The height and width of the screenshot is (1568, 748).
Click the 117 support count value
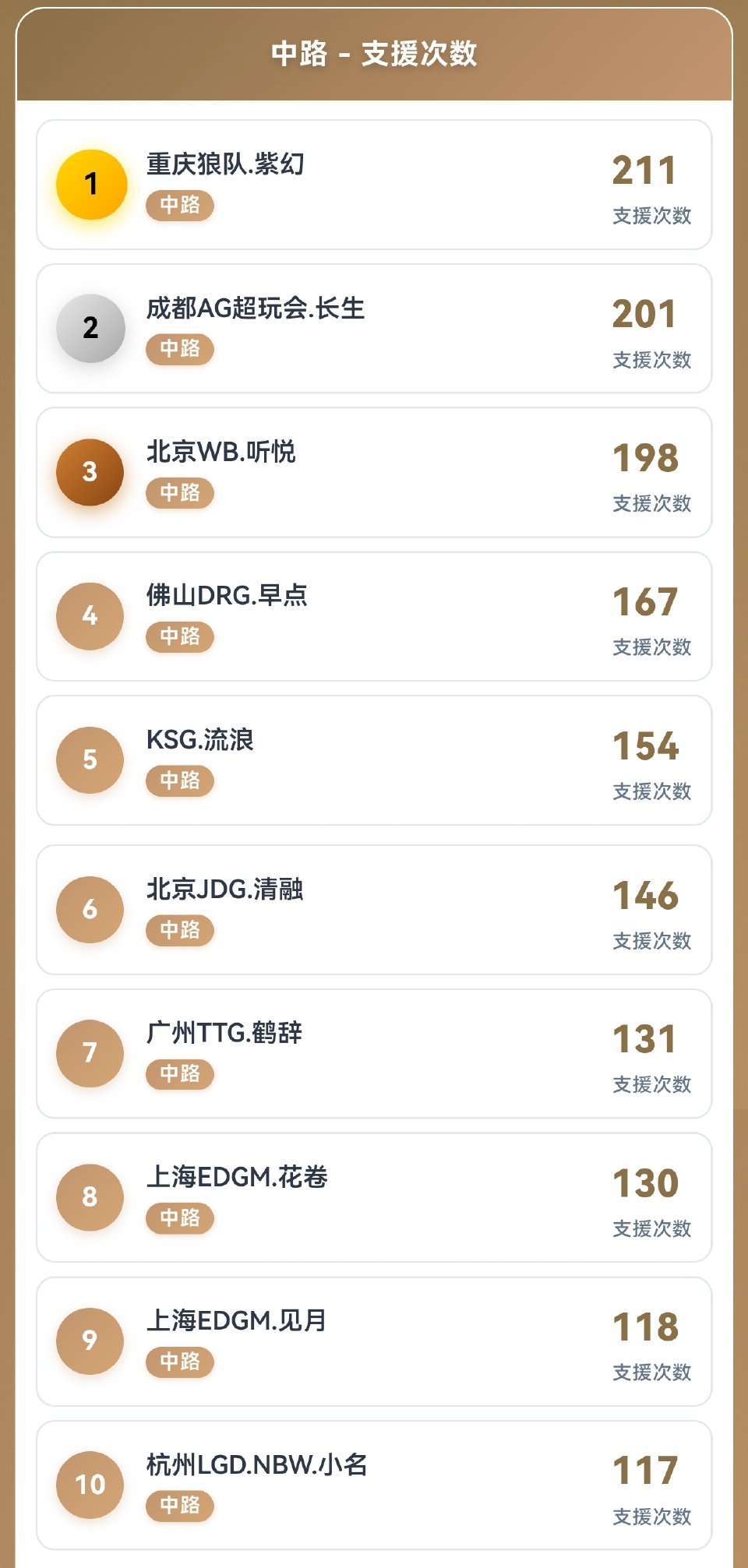[x=645, y=1471]
